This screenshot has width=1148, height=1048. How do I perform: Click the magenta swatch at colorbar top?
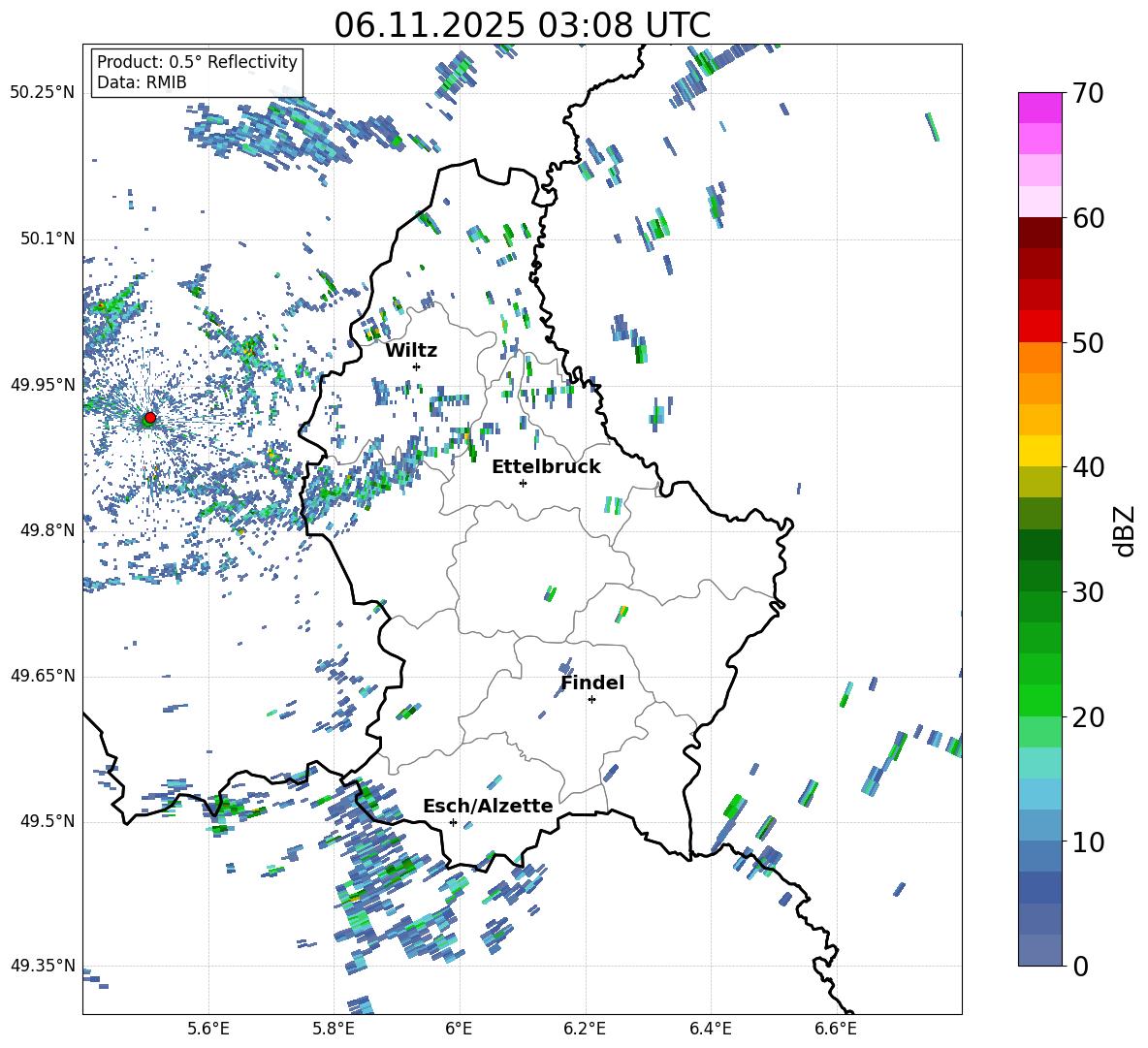click(1040, 108)
